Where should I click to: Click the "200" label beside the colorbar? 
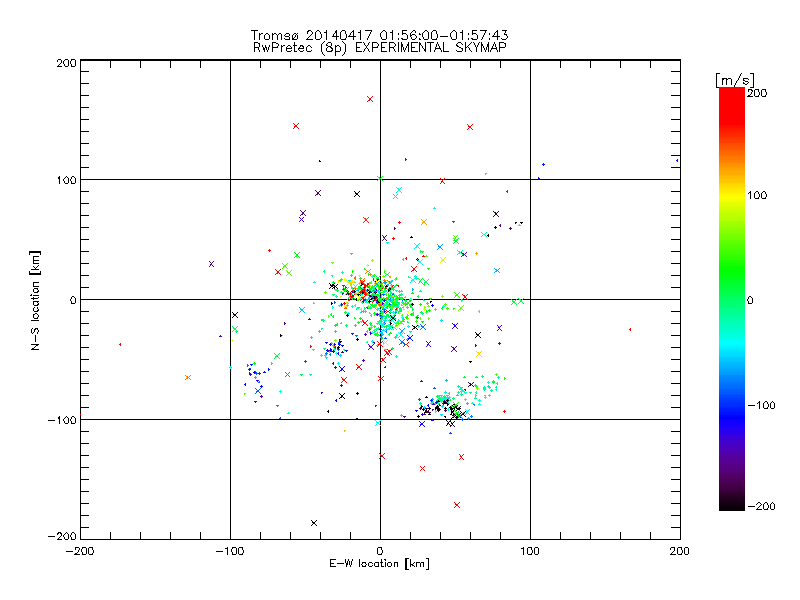click(757, 93)
